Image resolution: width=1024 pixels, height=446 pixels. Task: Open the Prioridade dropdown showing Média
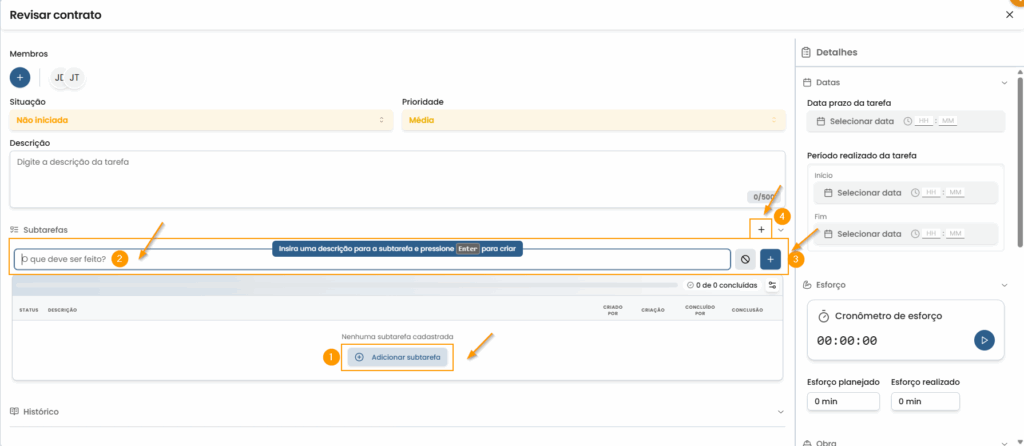[x=593, y=120]
